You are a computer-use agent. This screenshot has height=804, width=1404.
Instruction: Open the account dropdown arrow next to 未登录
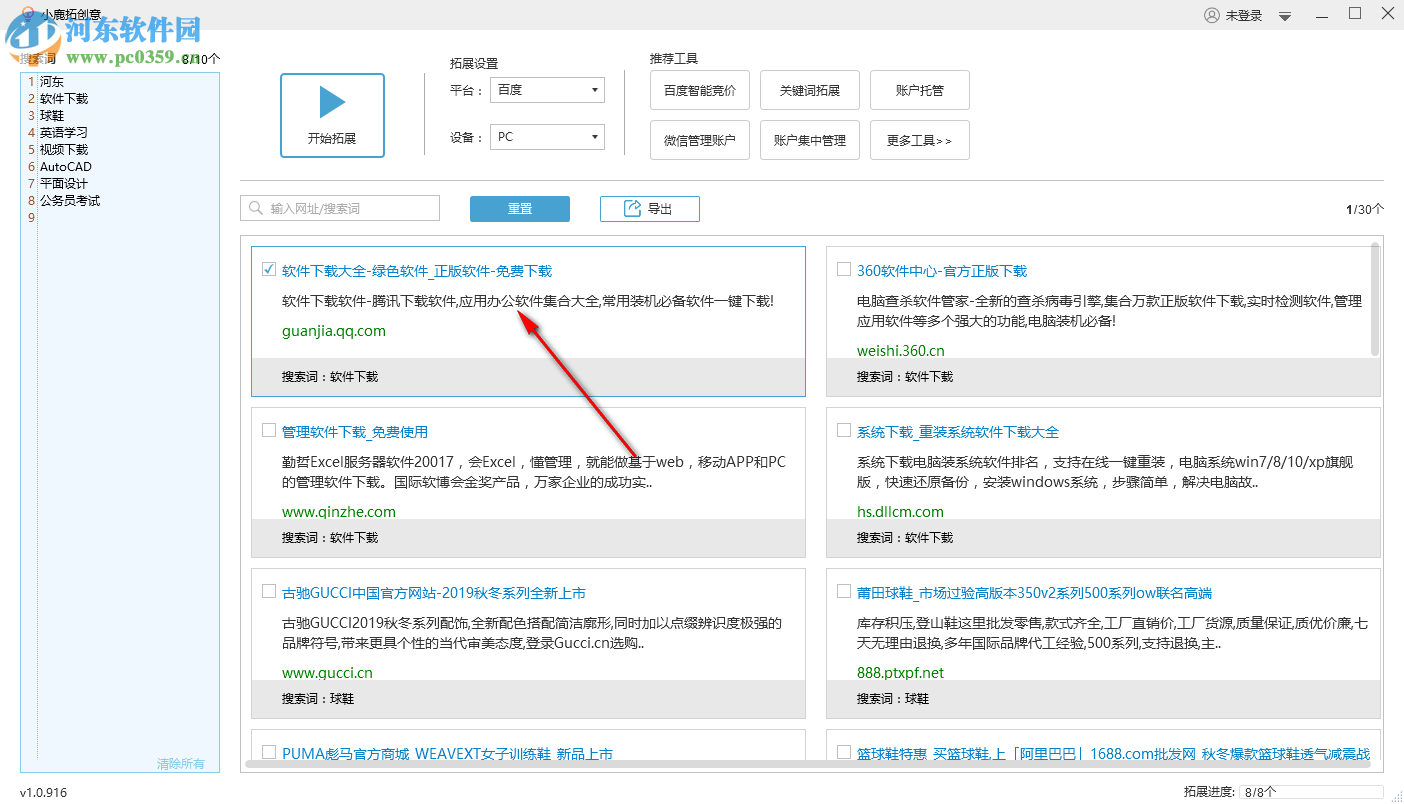click(x=1284, y=14)
